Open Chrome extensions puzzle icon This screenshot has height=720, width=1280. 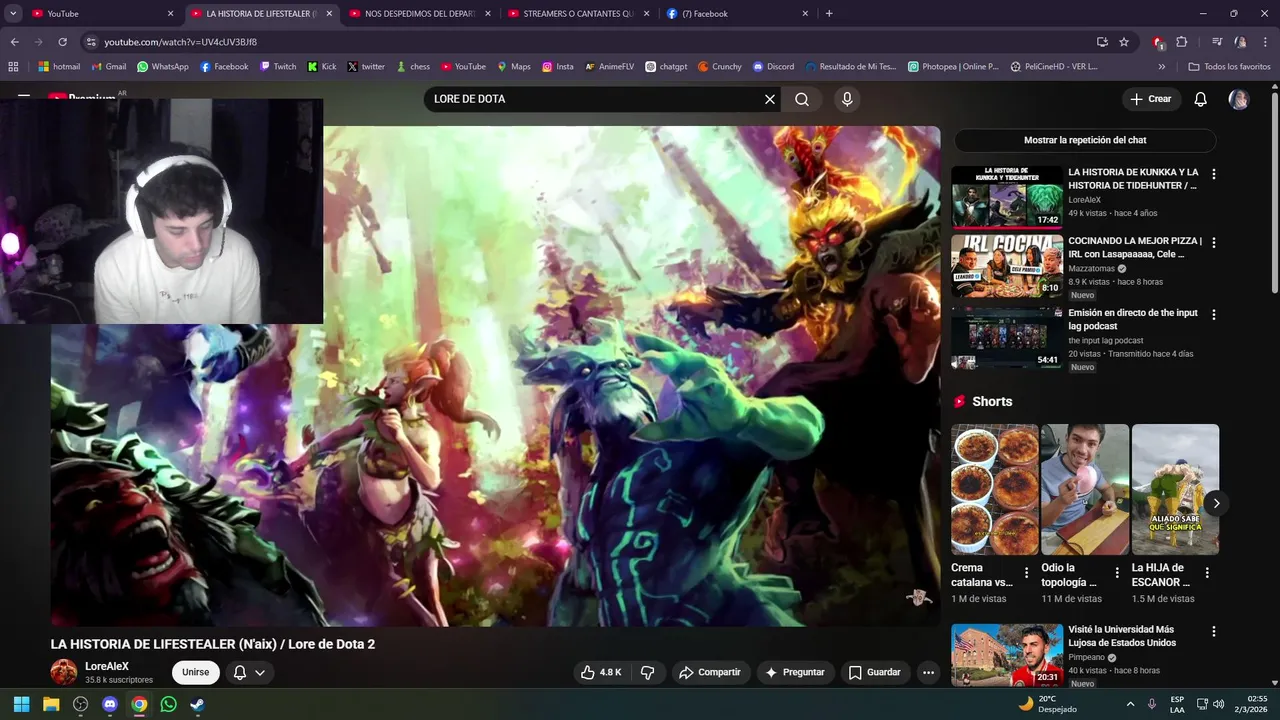tap(1181, 42)
